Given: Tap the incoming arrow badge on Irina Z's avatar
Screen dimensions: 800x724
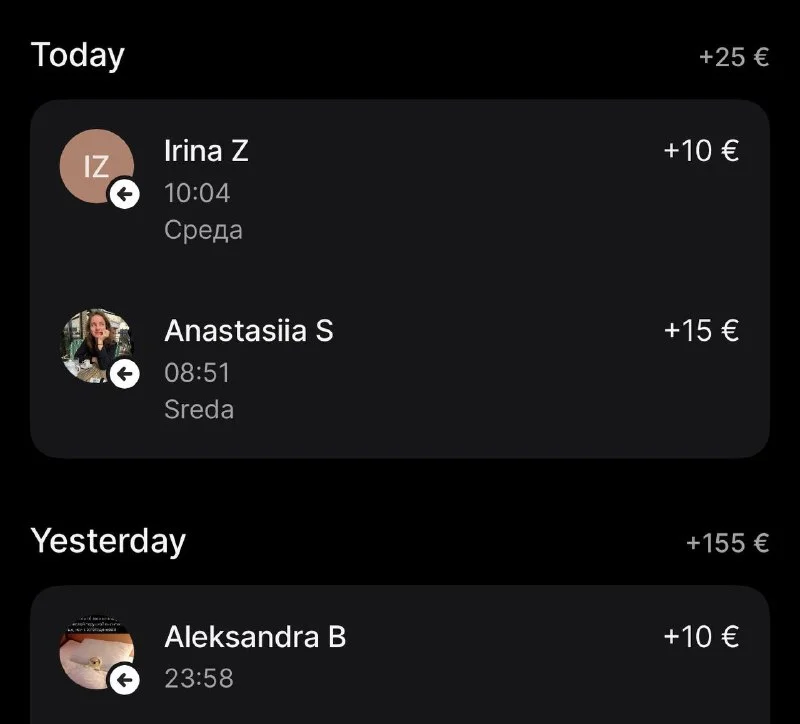Looking at the screenshot, I should point(124,194).
